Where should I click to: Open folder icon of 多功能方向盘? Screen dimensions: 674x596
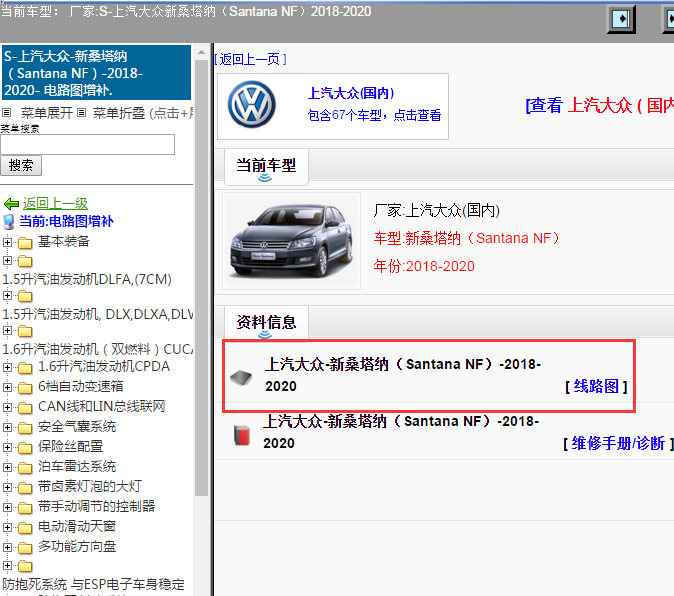click(25, 547)
